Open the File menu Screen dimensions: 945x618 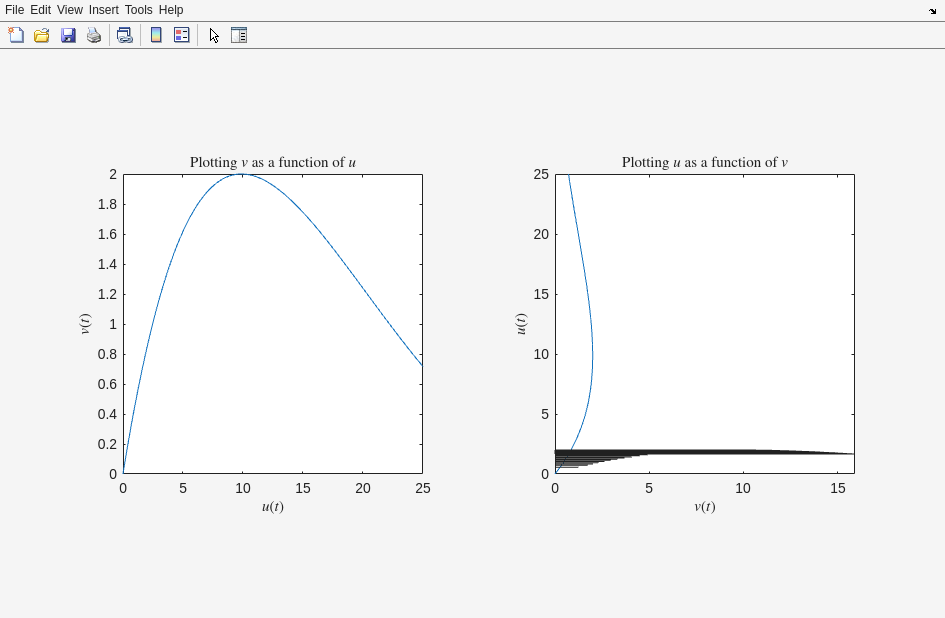(14, 10)
